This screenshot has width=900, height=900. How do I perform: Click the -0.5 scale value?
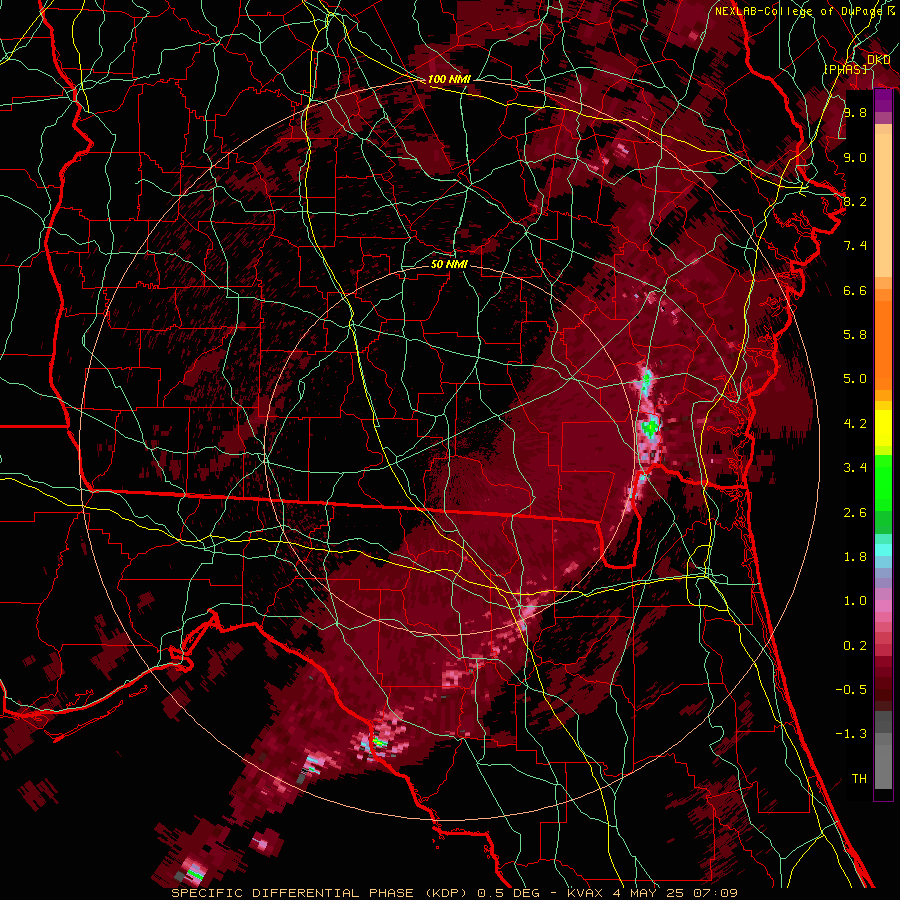point(851,690)
